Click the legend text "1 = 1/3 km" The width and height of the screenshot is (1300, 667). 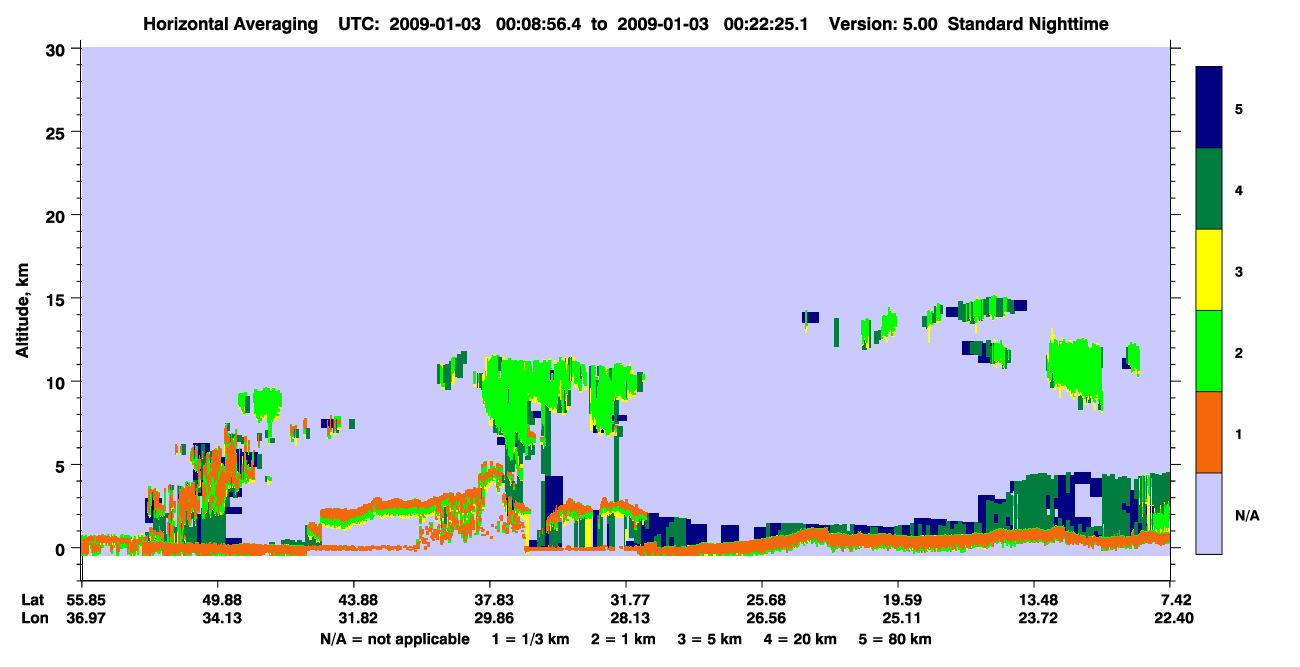532,639
